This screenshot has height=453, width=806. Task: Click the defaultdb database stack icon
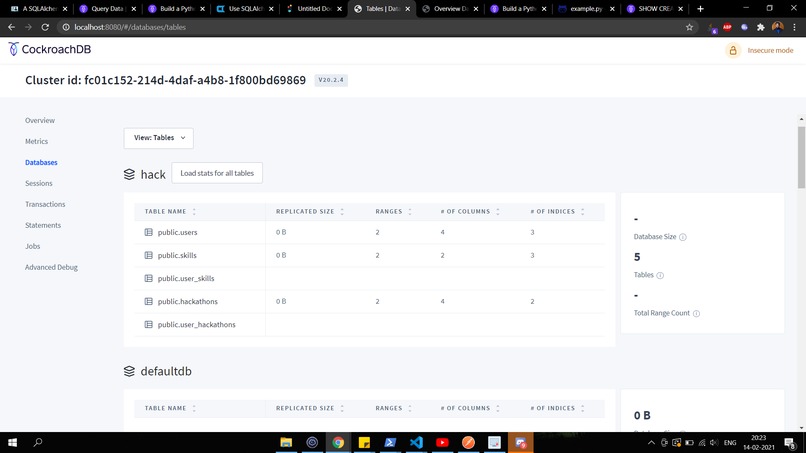[x=129, y=371]
